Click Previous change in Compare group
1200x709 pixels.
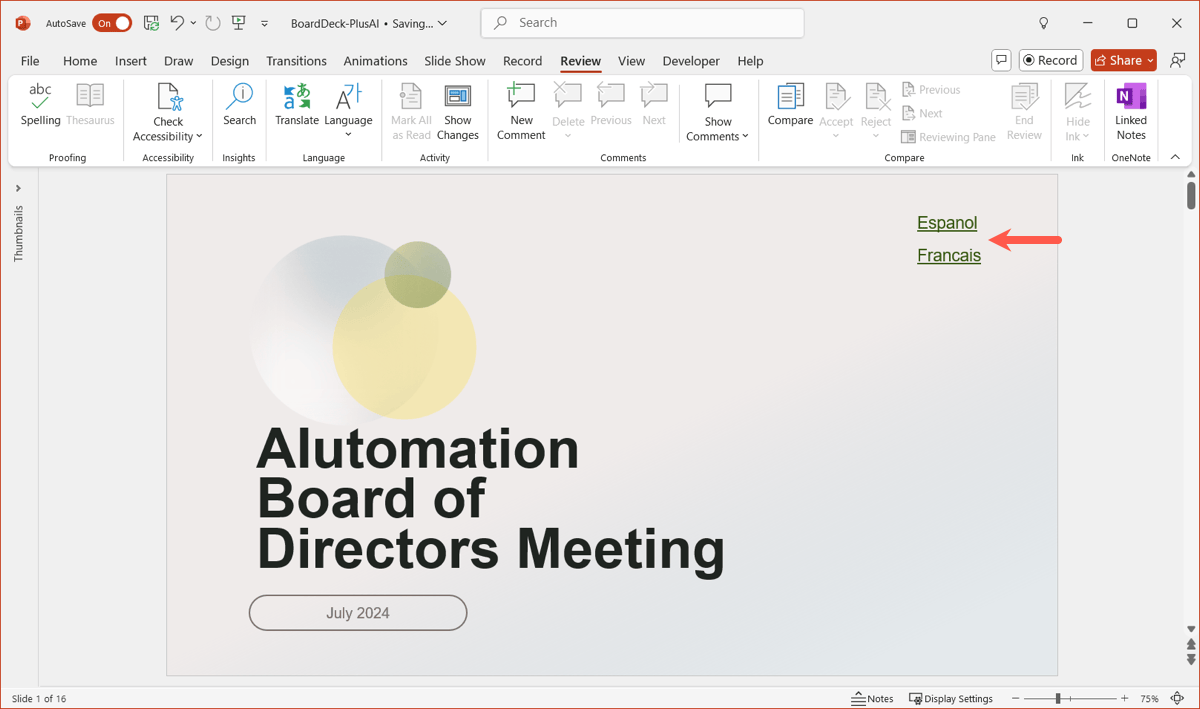point(931,90)
